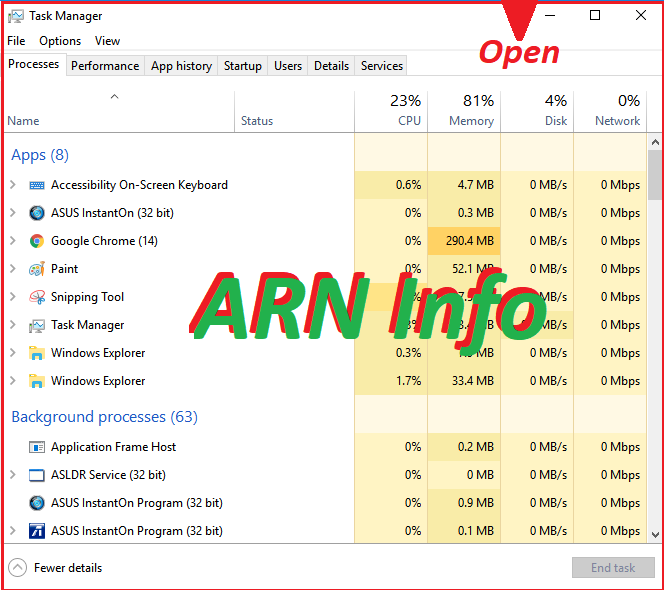Viewport: 664px width, 590px height.
Task: Go to the Users tab
Action: tap(288, 66)
